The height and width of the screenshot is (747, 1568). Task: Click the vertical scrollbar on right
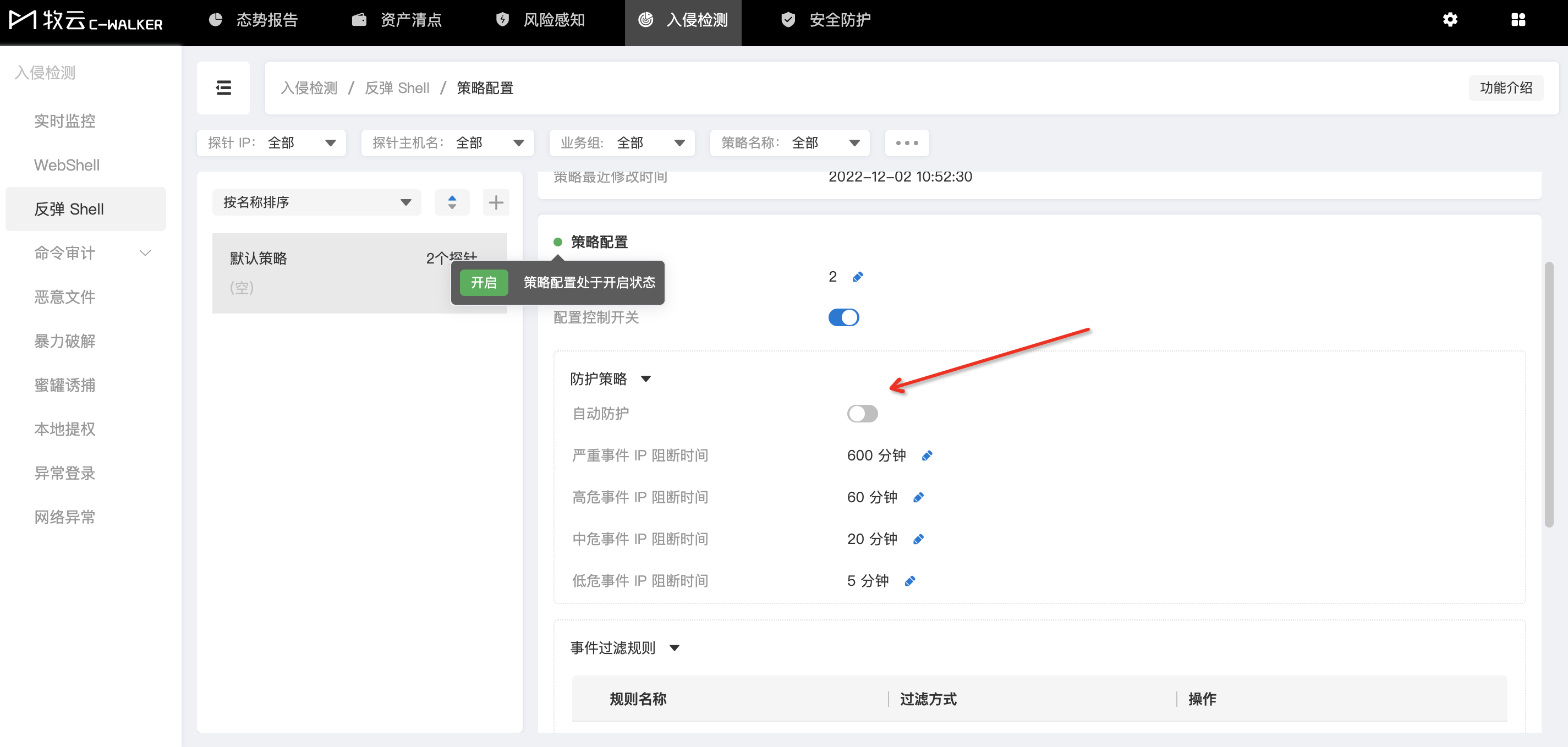[x=1549, y=394]
